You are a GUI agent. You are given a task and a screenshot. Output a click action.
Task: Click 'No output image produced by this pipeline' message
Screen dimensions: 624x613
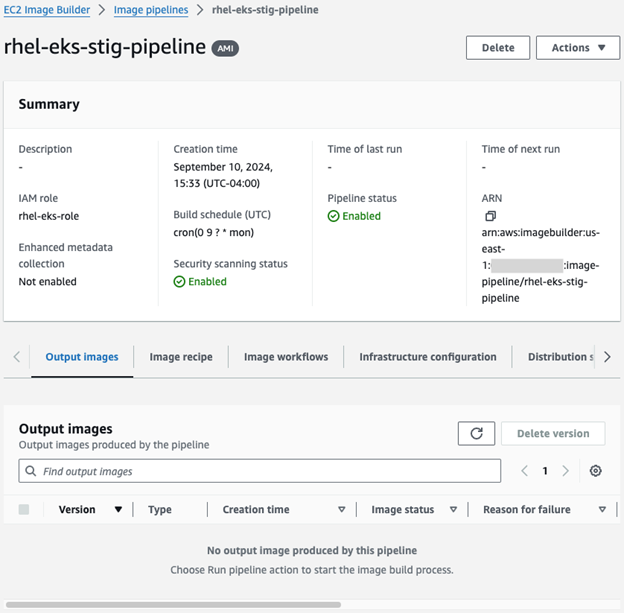tap(312, 550)
